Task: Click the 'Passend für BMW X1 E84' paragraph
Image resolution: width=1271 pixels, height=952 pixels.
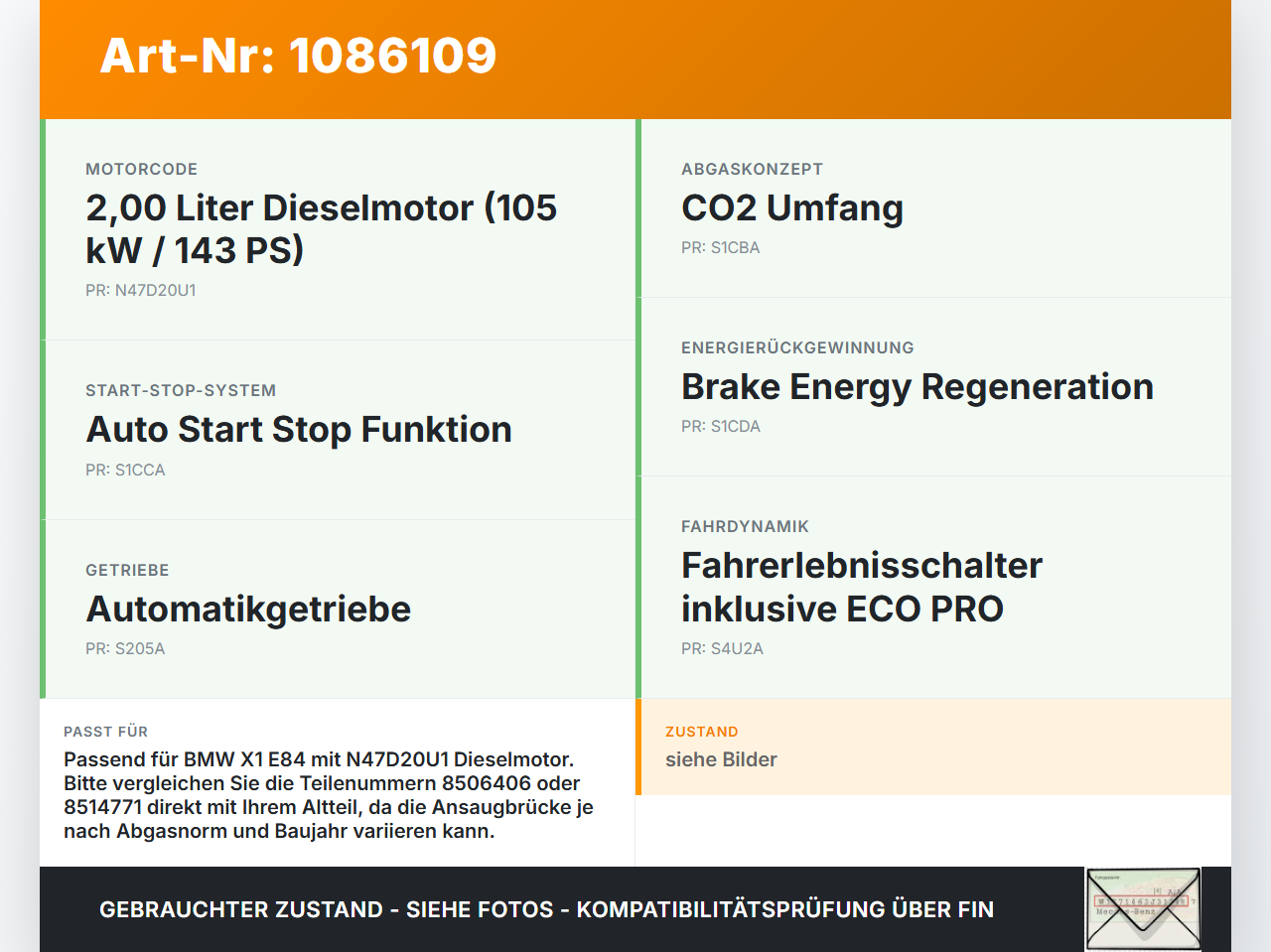Action: click(329, 795)
